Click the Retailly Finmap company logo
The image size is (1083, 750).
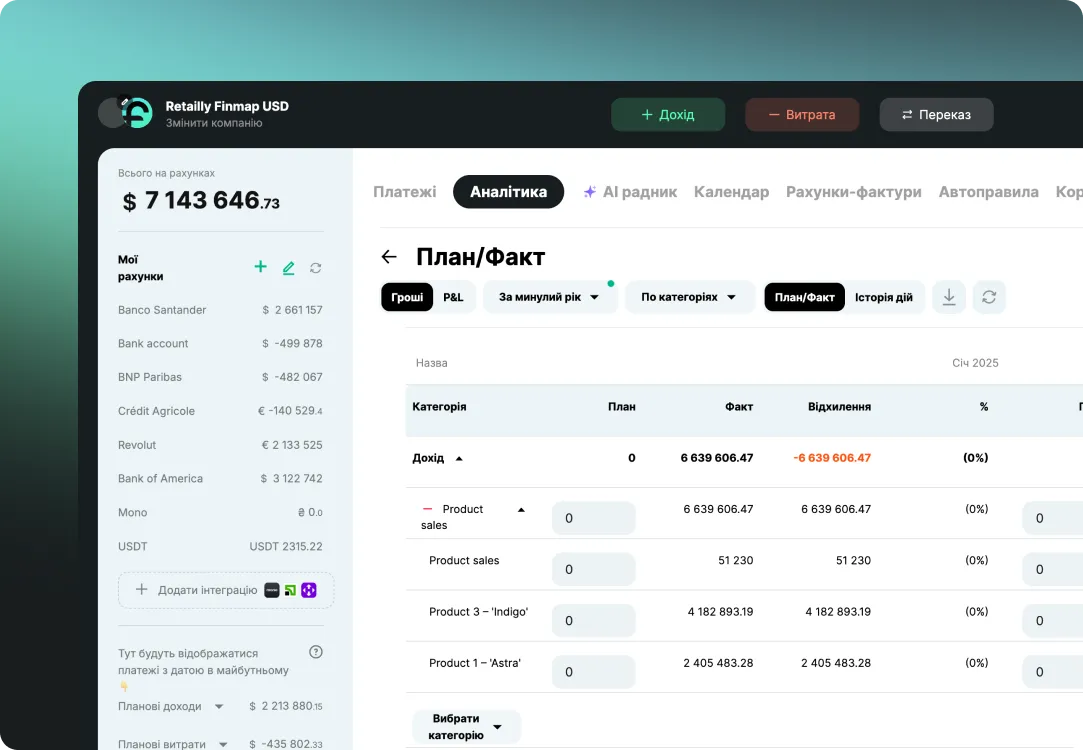click(136, 112)
